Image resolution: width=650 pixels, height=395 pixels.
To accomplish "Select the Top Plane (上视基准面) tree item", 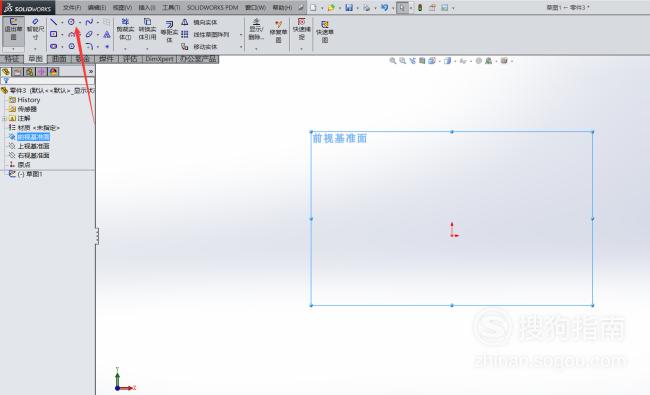I will (33, 146).
